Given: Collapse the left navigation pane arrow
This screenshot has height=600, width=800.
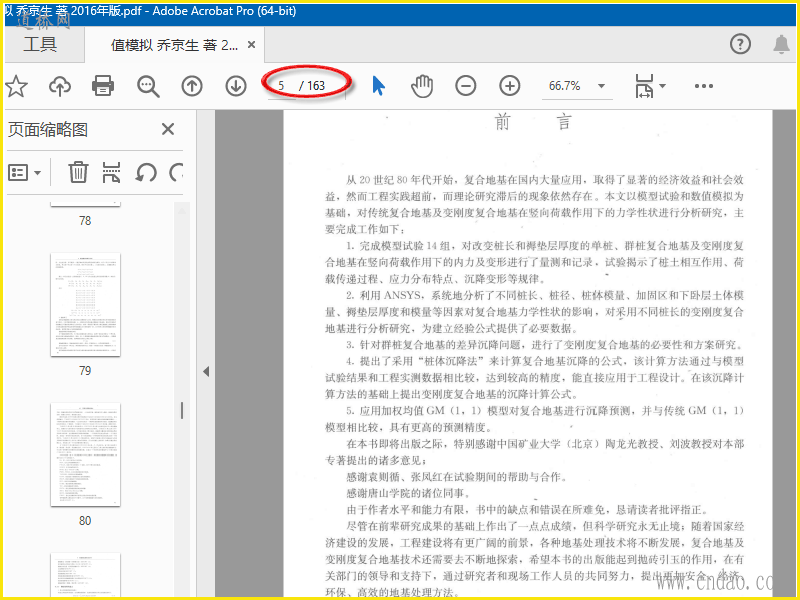Looking at the screenshot, I should click(206, 371).
